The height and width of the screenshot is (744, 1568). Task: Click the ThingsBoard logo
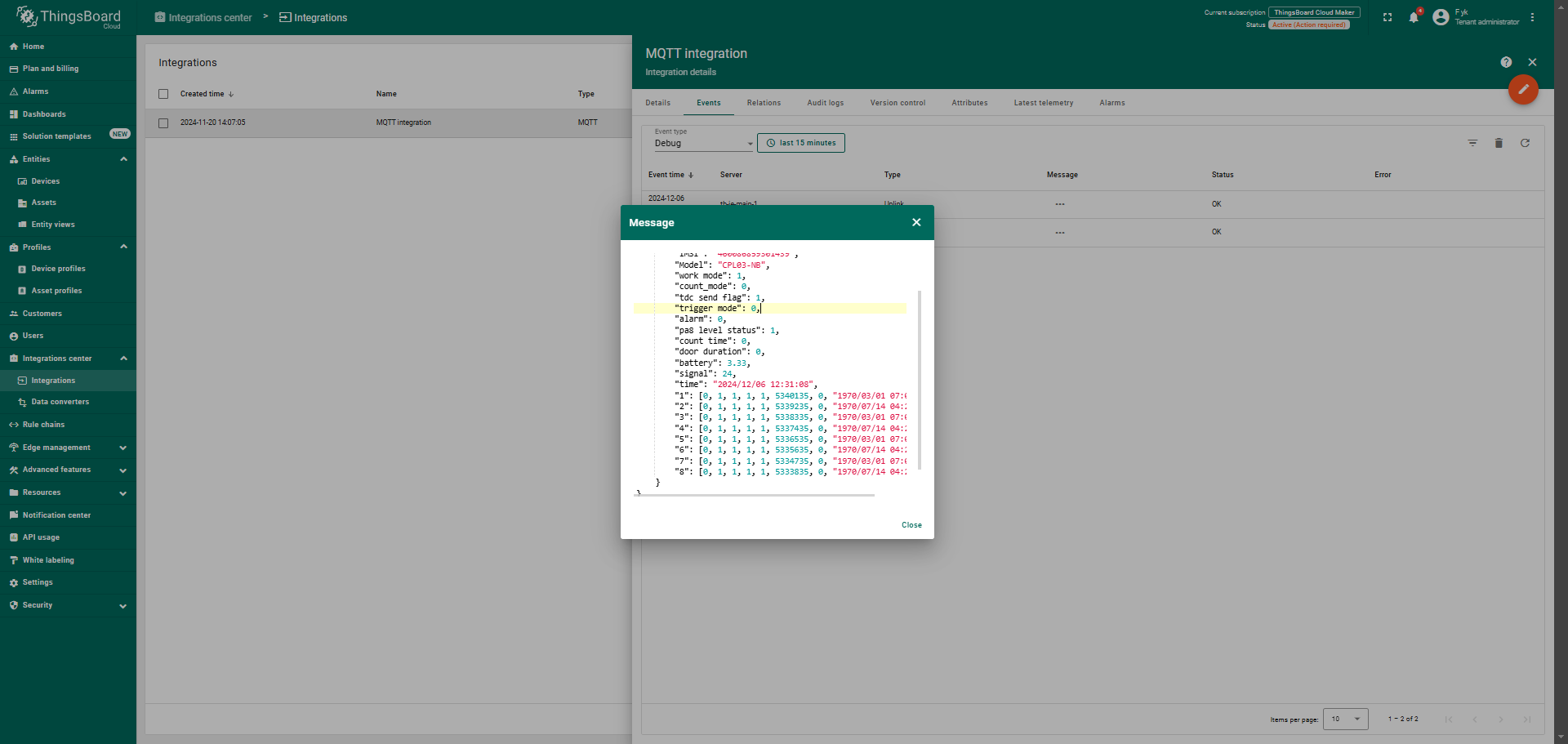[x=69, y=17]
